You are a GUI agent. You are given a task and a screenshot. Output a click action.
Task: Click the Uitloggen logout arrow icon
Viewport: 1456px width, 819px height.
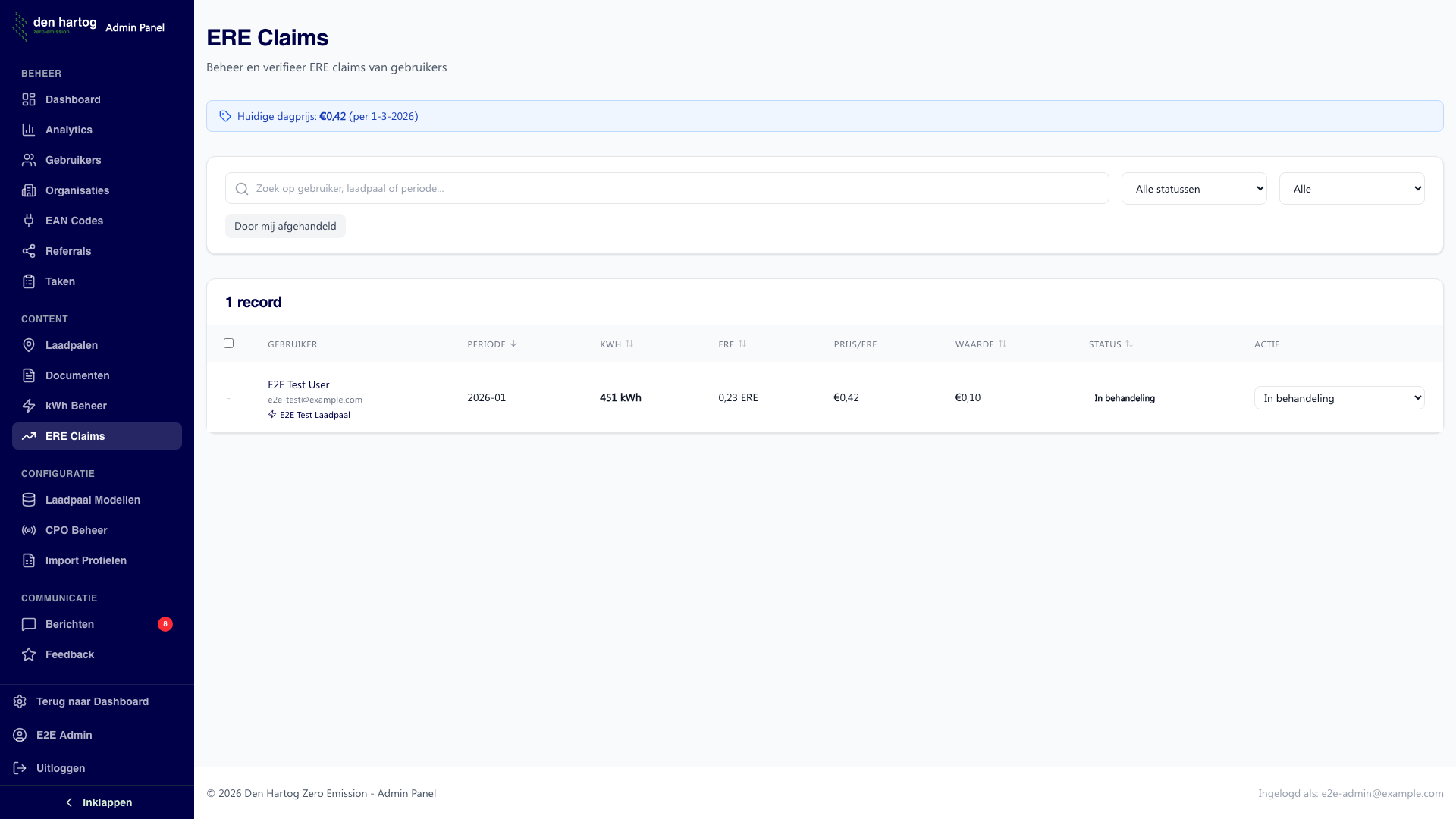20,768
